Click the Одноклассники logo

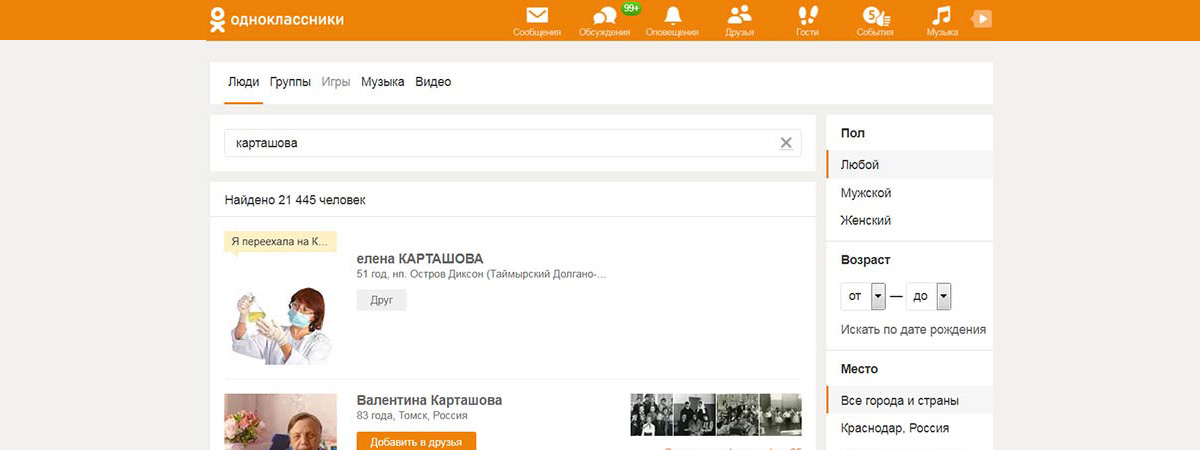pyautogui.click(x=277, y=18)
